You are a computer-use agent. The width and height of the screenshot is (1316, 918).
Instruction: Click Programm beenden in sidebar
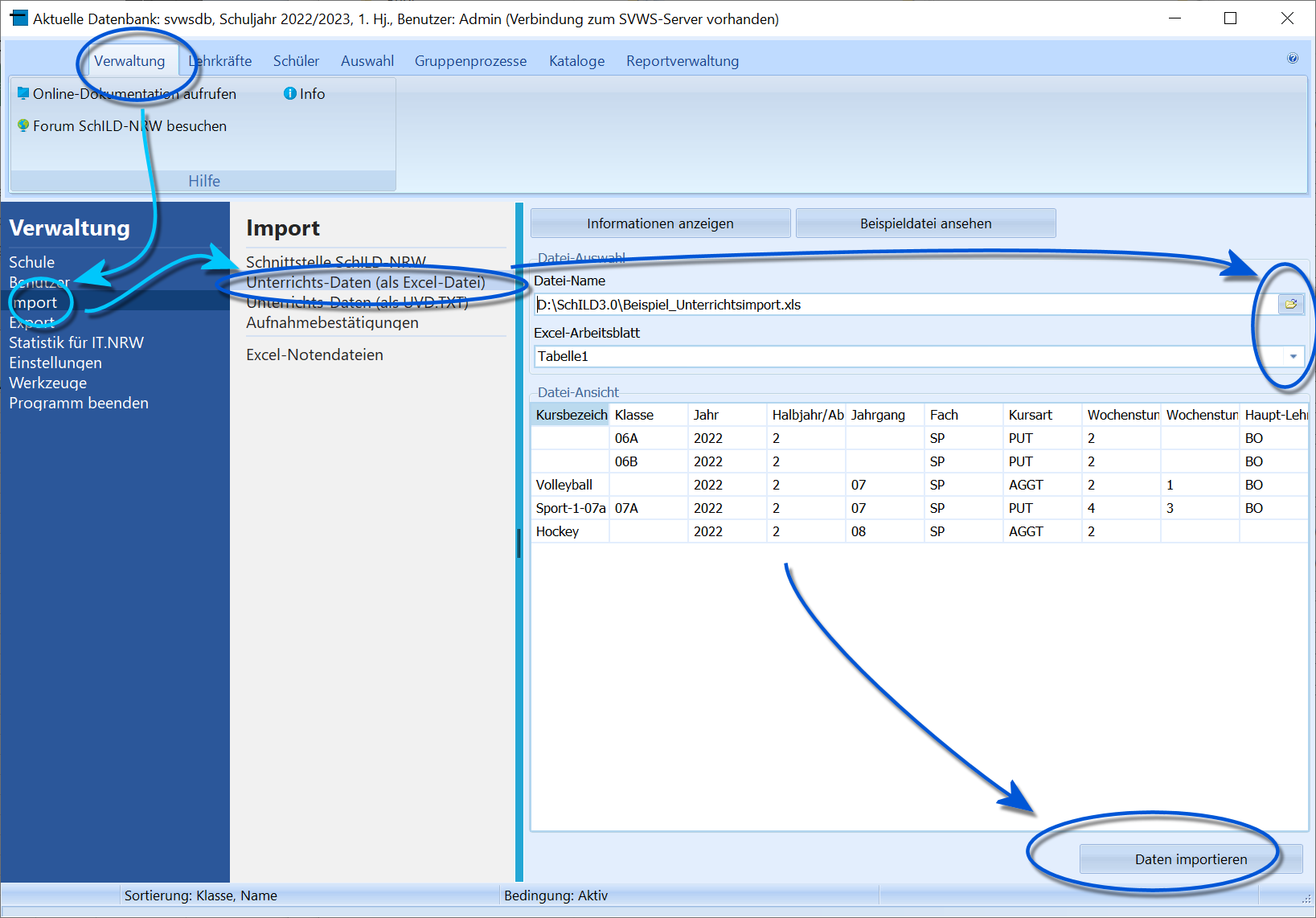(x=79, y=403)
